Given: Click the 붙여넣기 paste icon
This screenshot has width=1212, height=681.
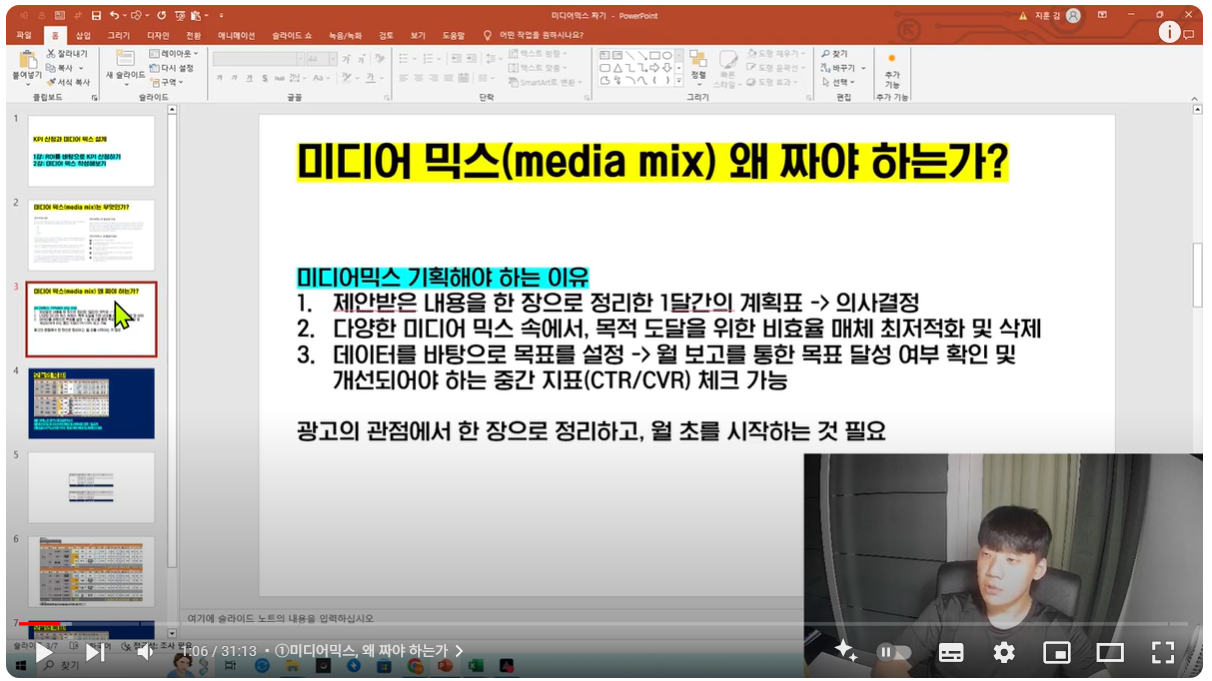Looking at the screenshot, I should click(27, 60).
